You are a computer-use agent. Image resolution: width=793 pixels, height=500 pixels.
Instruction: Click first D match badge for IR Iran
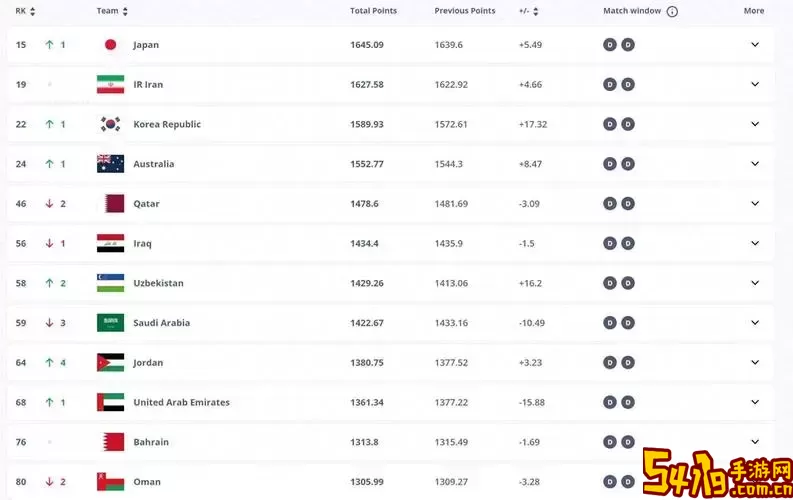point(610,84)
